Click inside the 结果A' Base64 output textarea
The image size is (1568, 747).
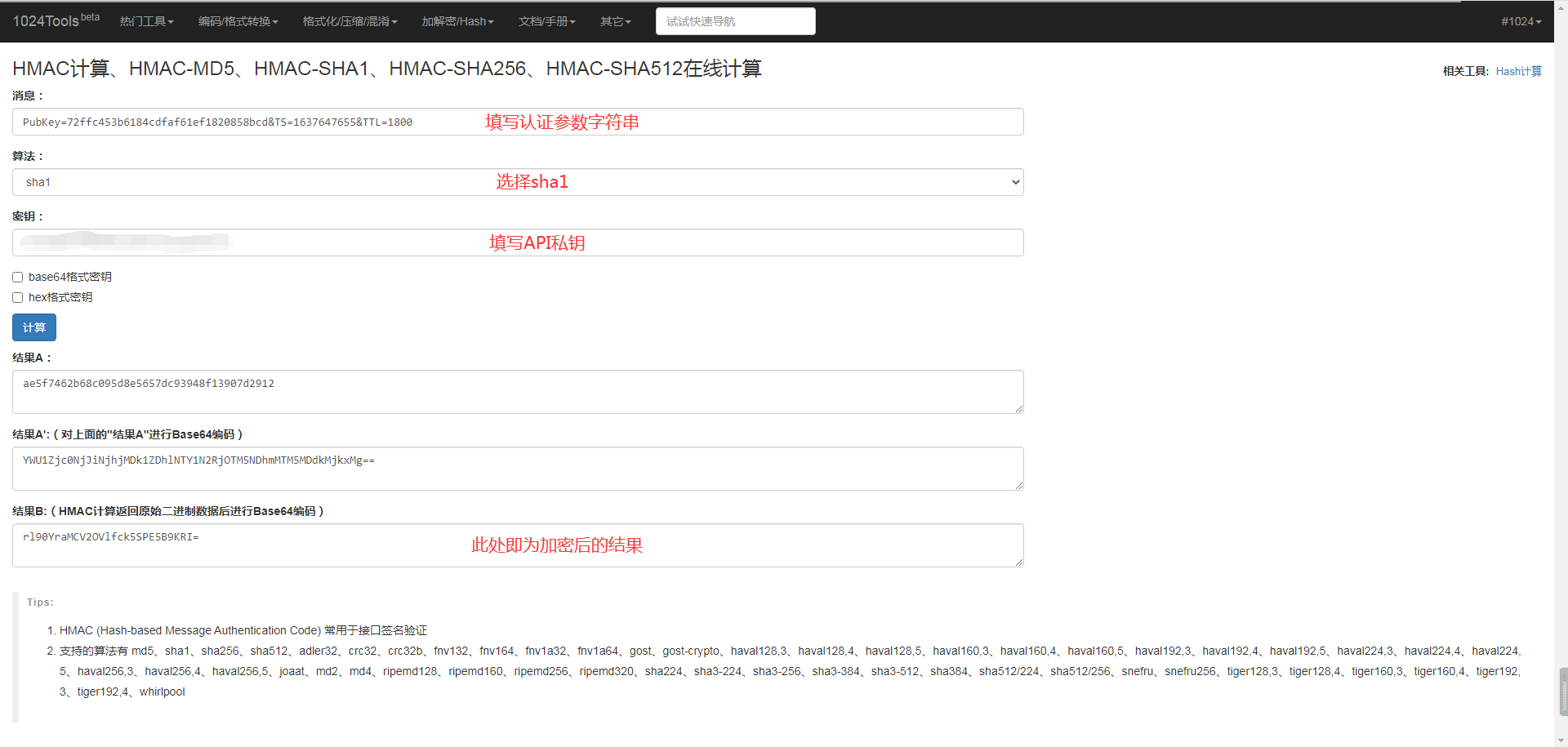click(x=518, y=469)
